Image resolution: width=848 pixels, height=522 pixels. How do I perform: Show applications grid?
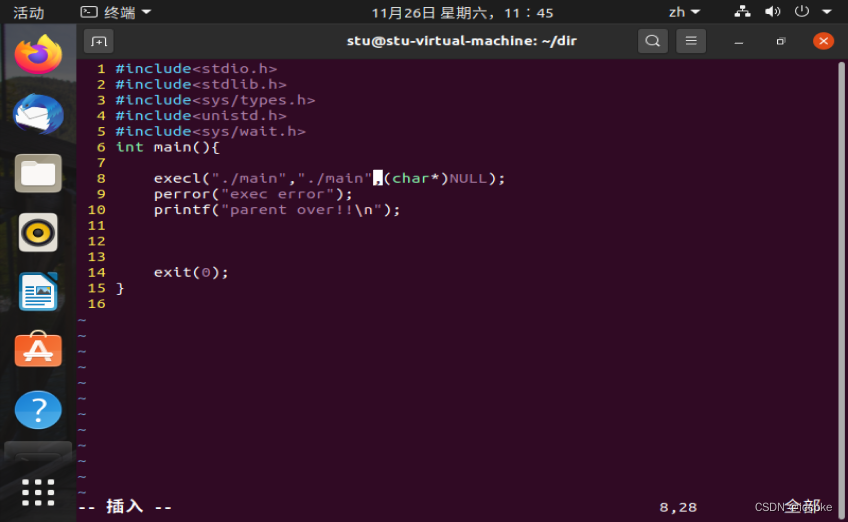point(38,492)
